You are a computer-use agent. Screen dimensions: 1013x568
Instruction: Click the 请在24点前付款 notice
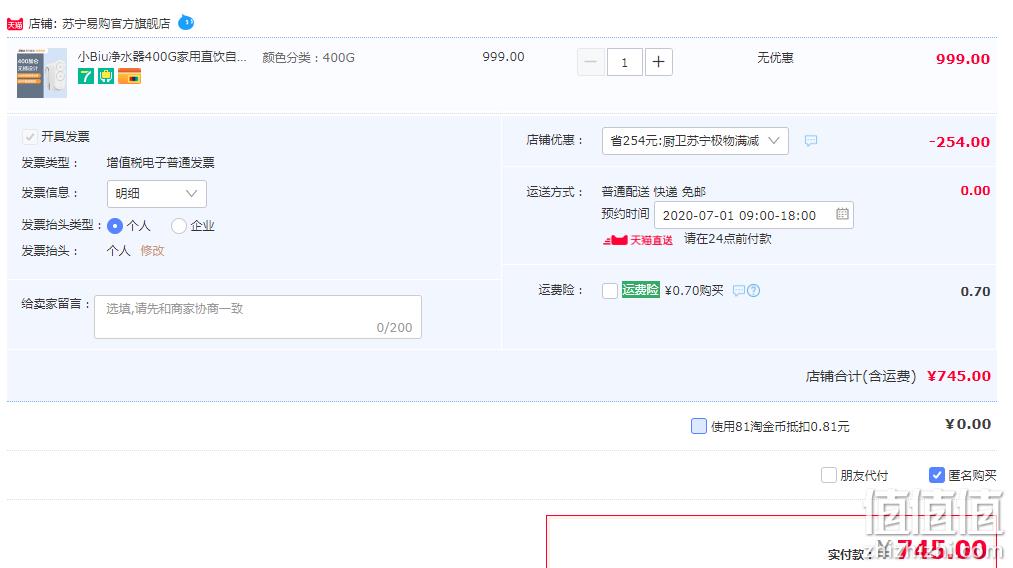(x=727, y=238)
